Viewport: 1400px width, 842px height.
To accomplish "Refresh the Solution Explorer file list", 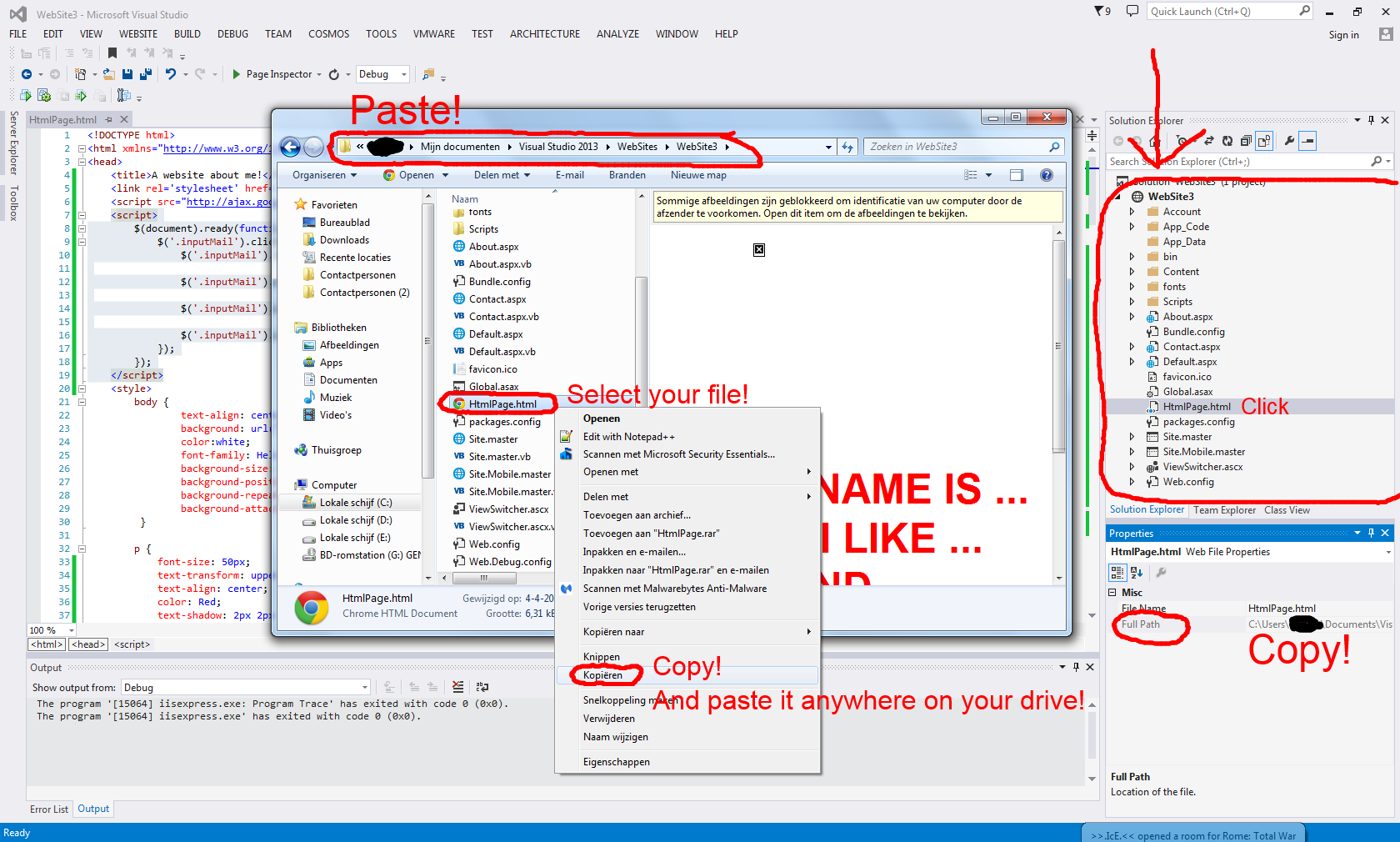I will tap(1227, 141).
